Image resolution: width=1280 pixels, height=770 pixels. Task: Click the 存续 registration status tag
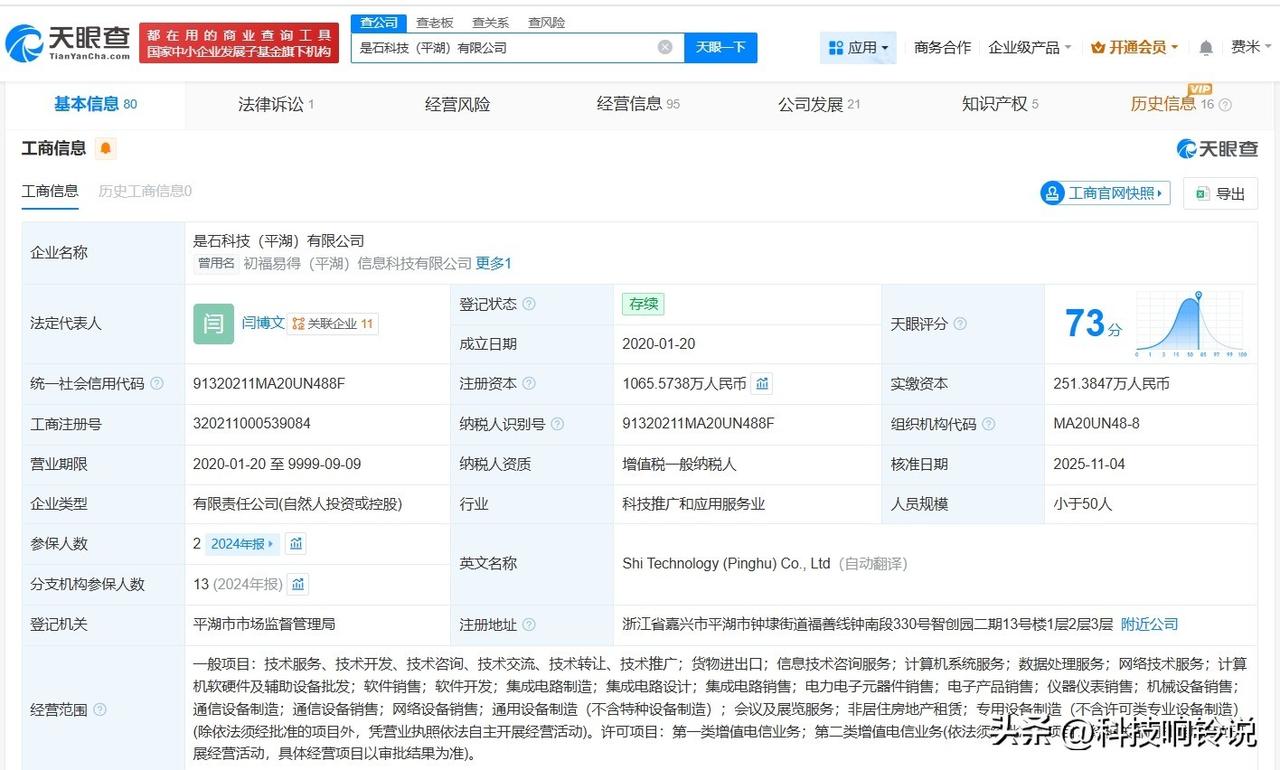(x=642, y=304)
